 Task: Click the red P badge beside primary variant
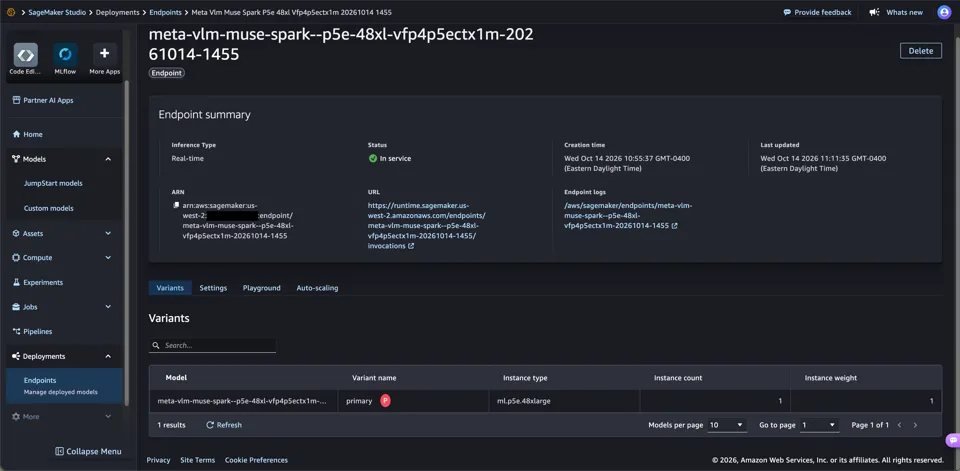point(385,401)
